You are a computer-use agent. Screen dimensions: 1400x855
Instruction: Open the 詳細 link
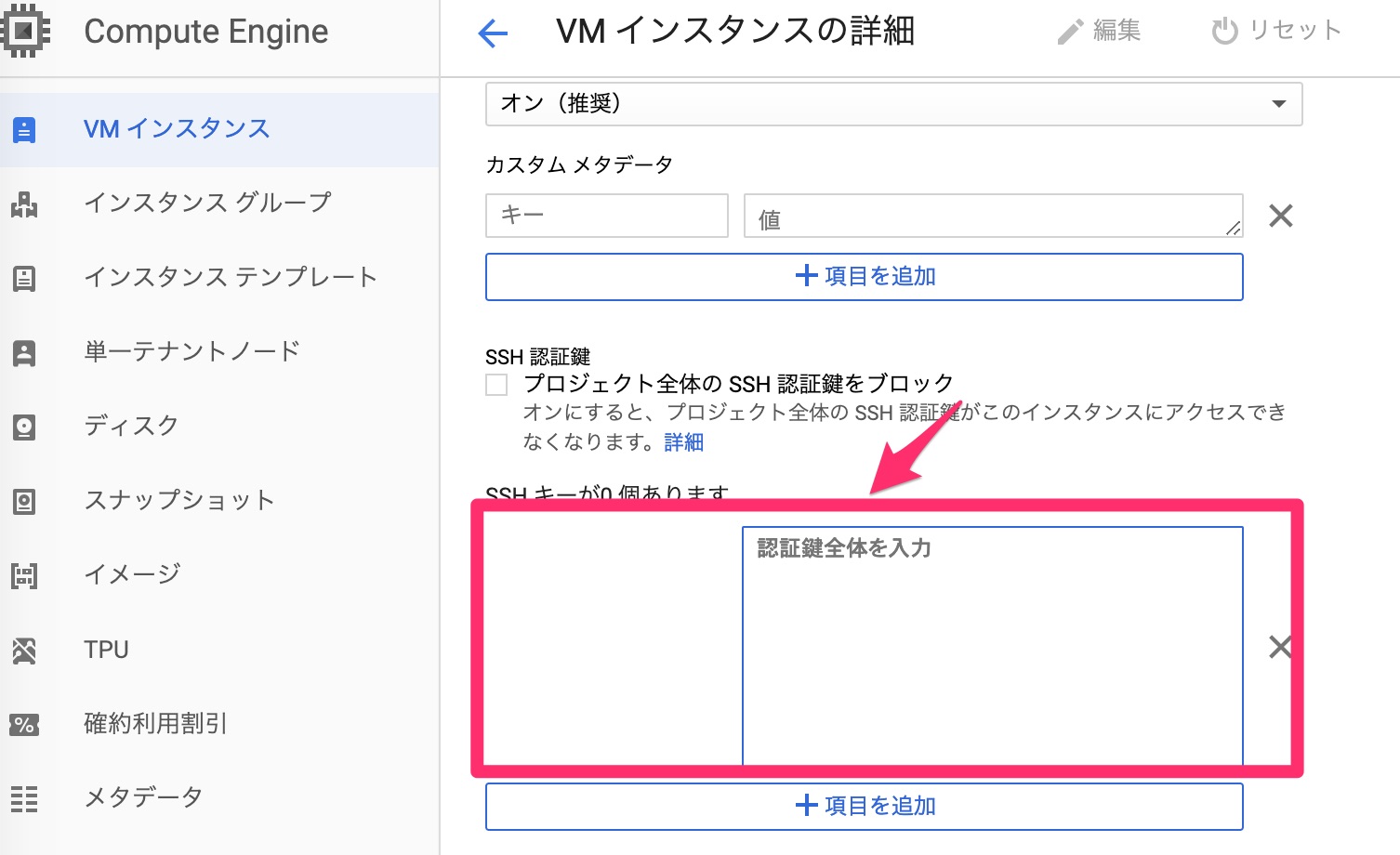coord(683,442)
